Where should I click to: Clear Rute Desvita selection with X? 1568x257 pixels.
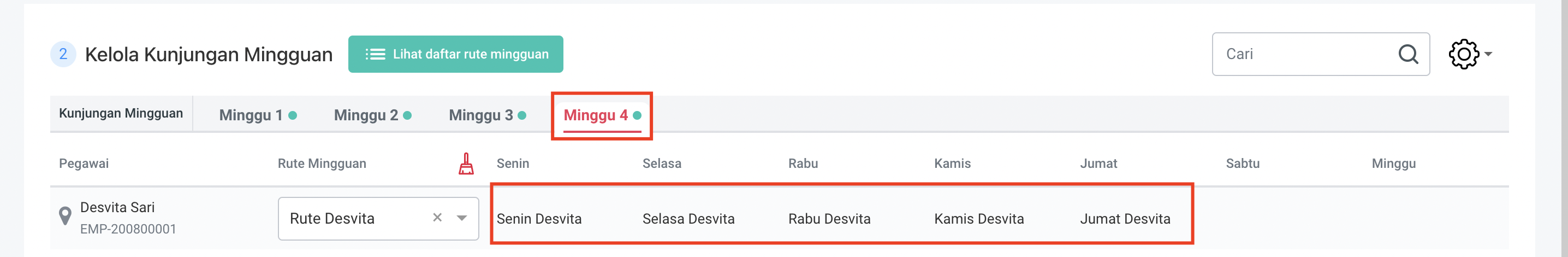[437, 218]
